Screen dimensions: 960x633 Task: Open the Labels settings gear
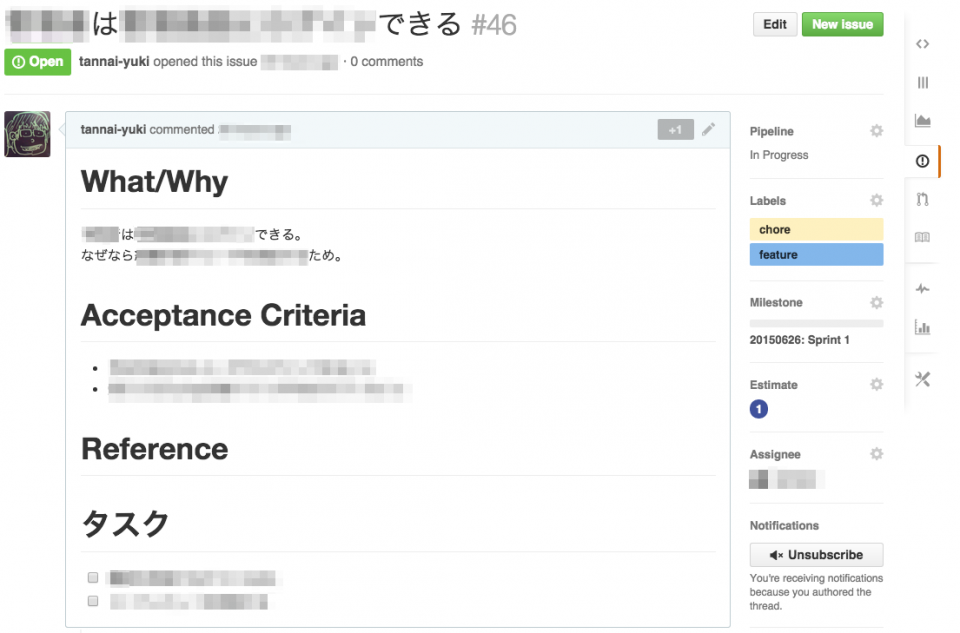(x=876, y=200)
